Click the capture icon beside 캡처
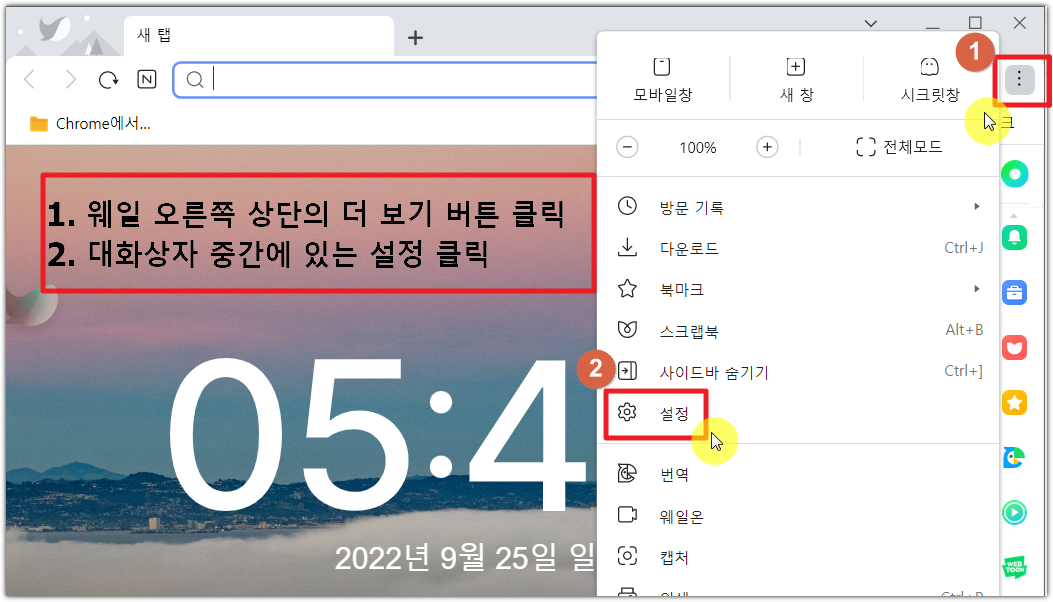 627,556
